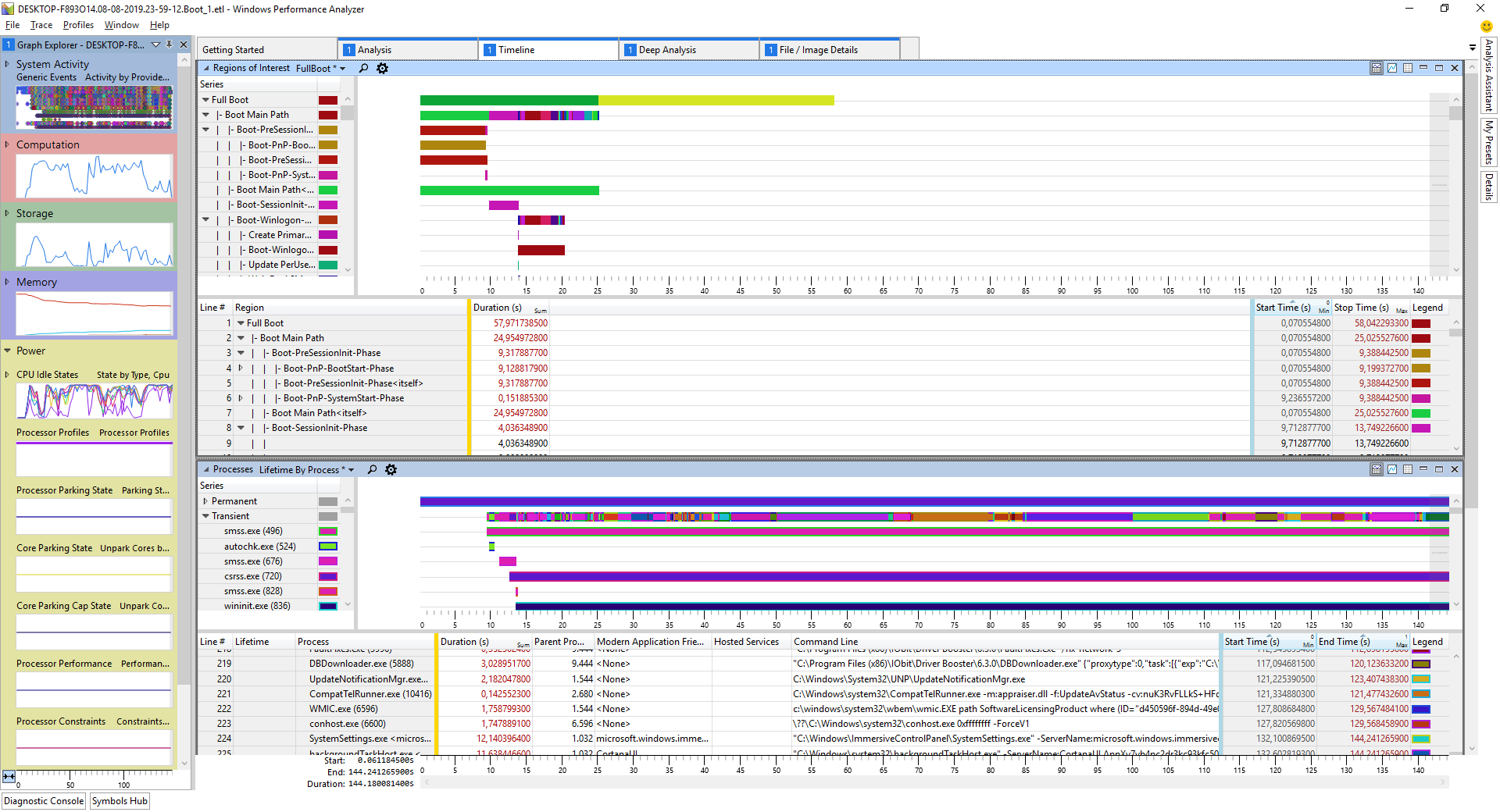Viewport: 1500px width, 812px height.
Task: Click CPU Idle States graph thumbnail
Action: [95, 401]
